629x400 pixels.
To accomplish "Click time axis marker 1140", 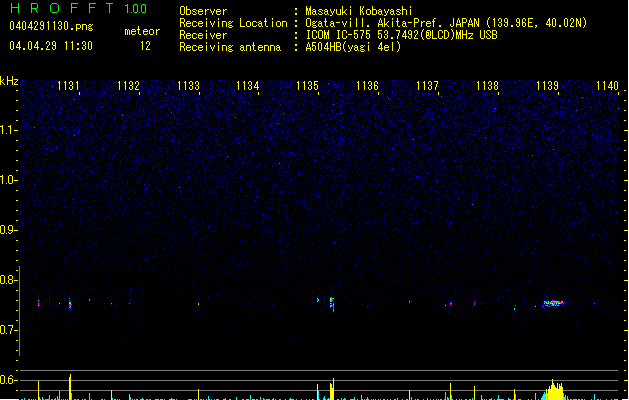I will tap(607, 85).
